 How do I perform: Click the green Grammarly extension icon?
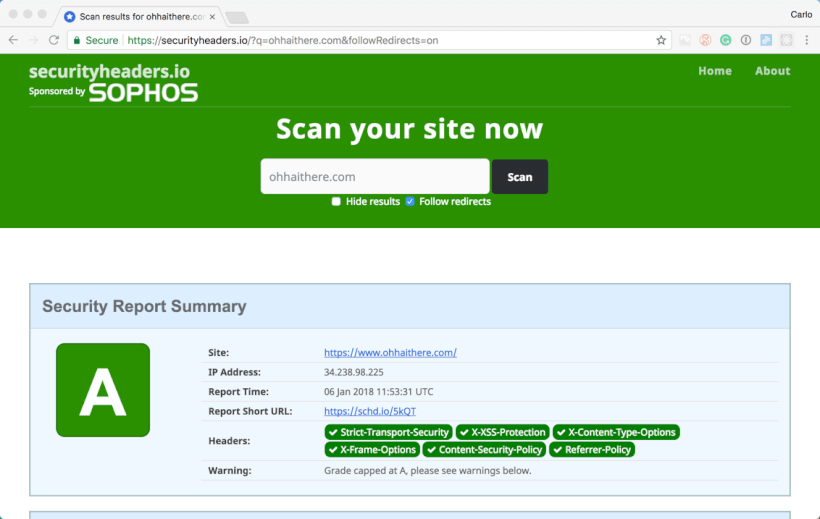[725, 40]
